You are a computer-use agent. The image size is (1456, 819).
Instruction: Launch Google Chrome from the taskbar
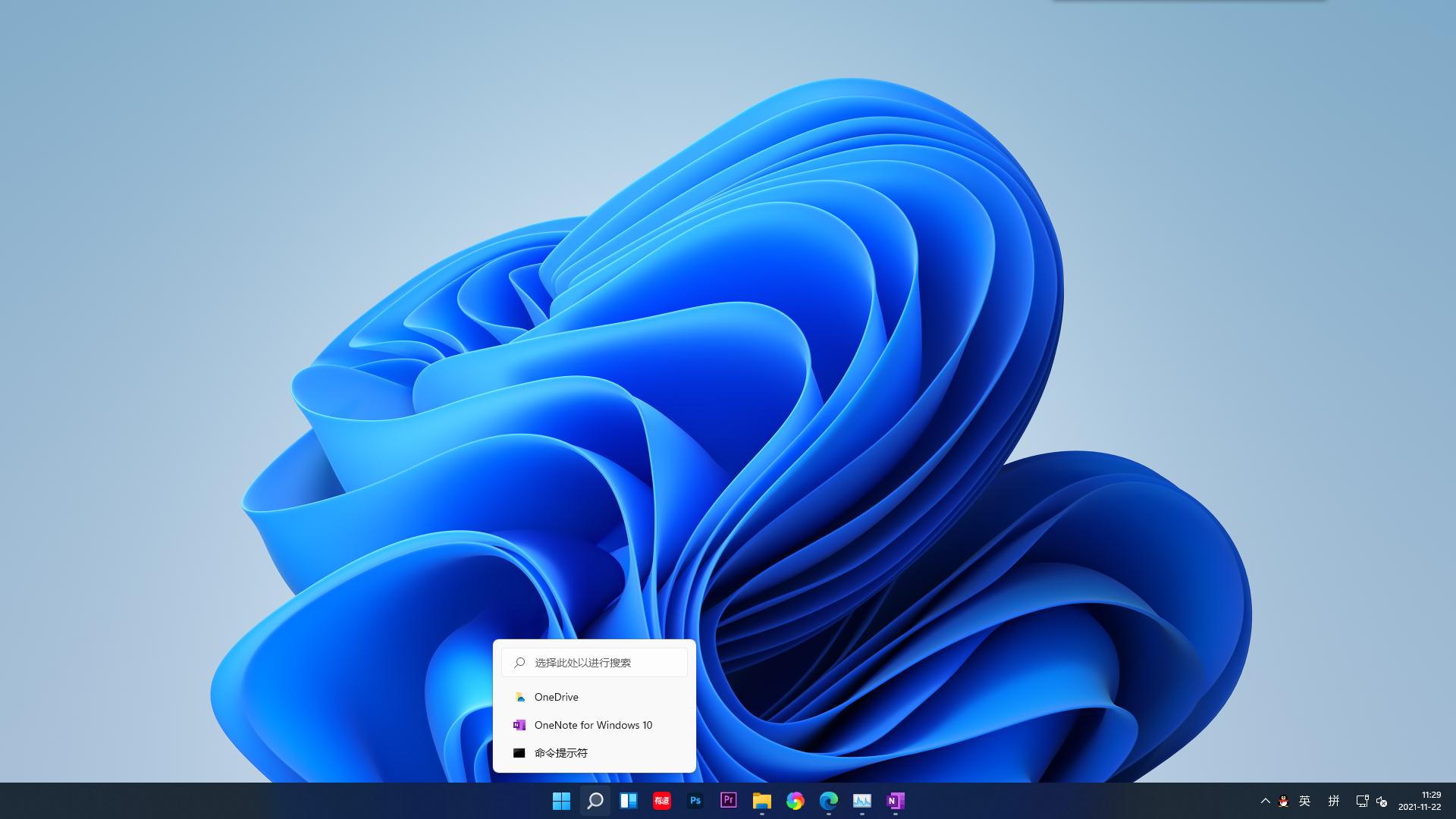[x=795, y=801]
